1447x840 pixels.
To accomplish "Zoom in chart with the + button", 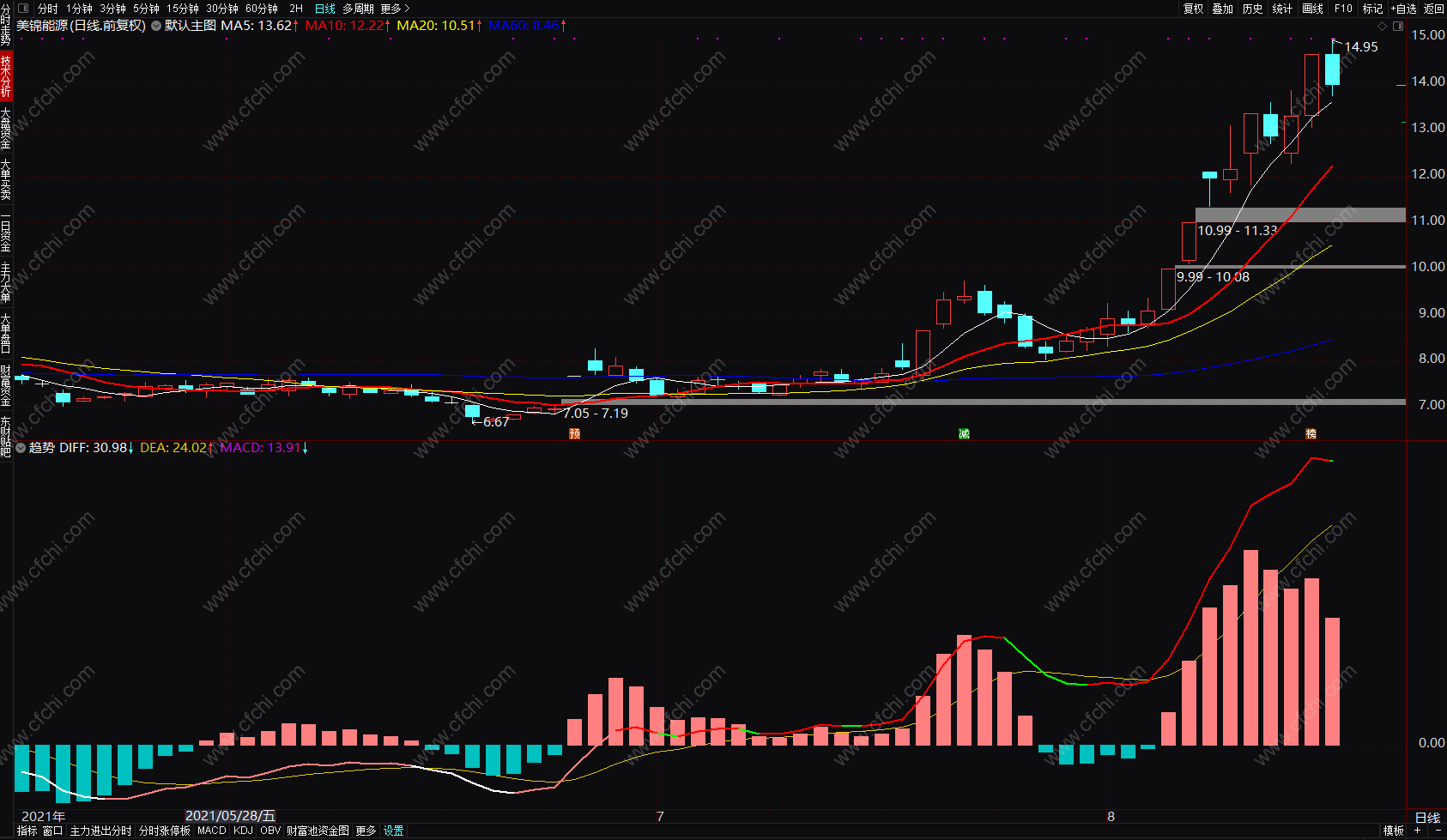I will tap(1418, 831).
